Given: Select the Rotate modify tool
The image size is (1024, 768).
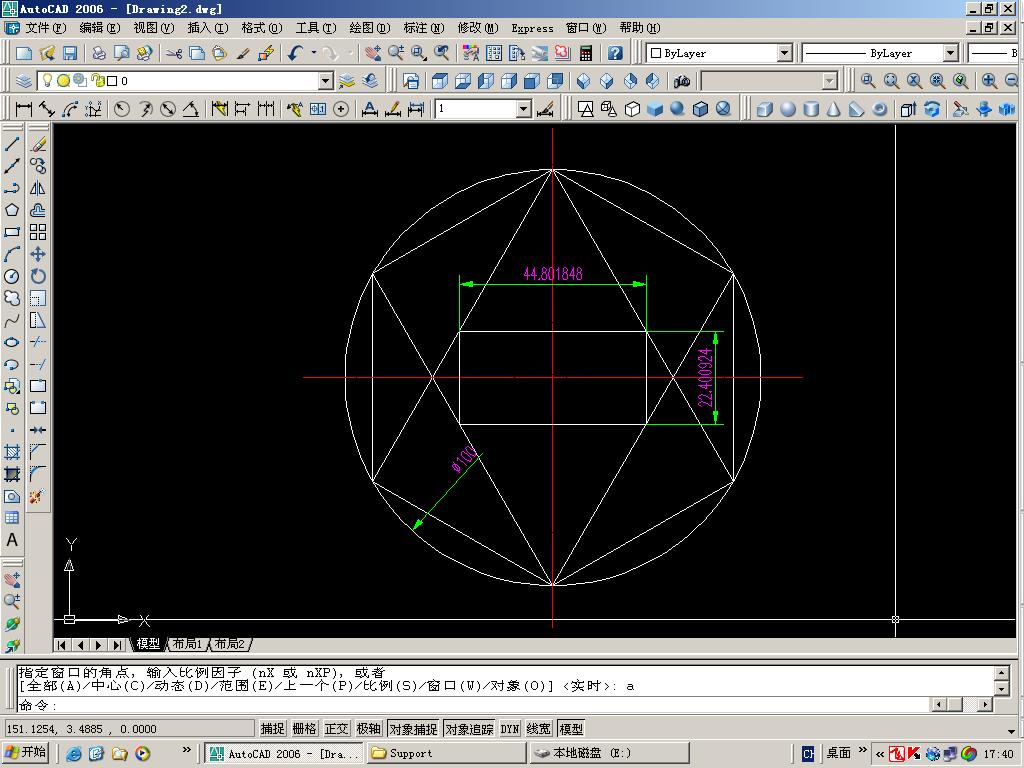Looking at the screenshot, I should [38, 276].
